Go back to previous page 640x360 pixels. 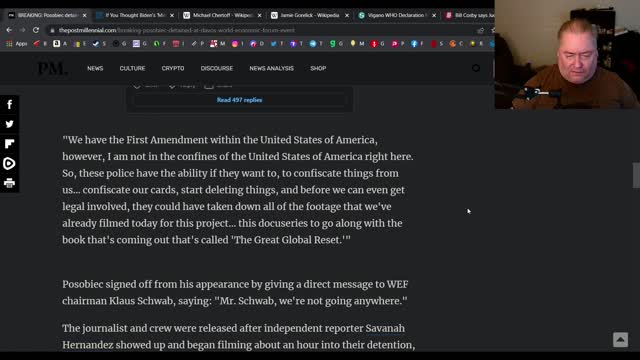coord(9,30)
